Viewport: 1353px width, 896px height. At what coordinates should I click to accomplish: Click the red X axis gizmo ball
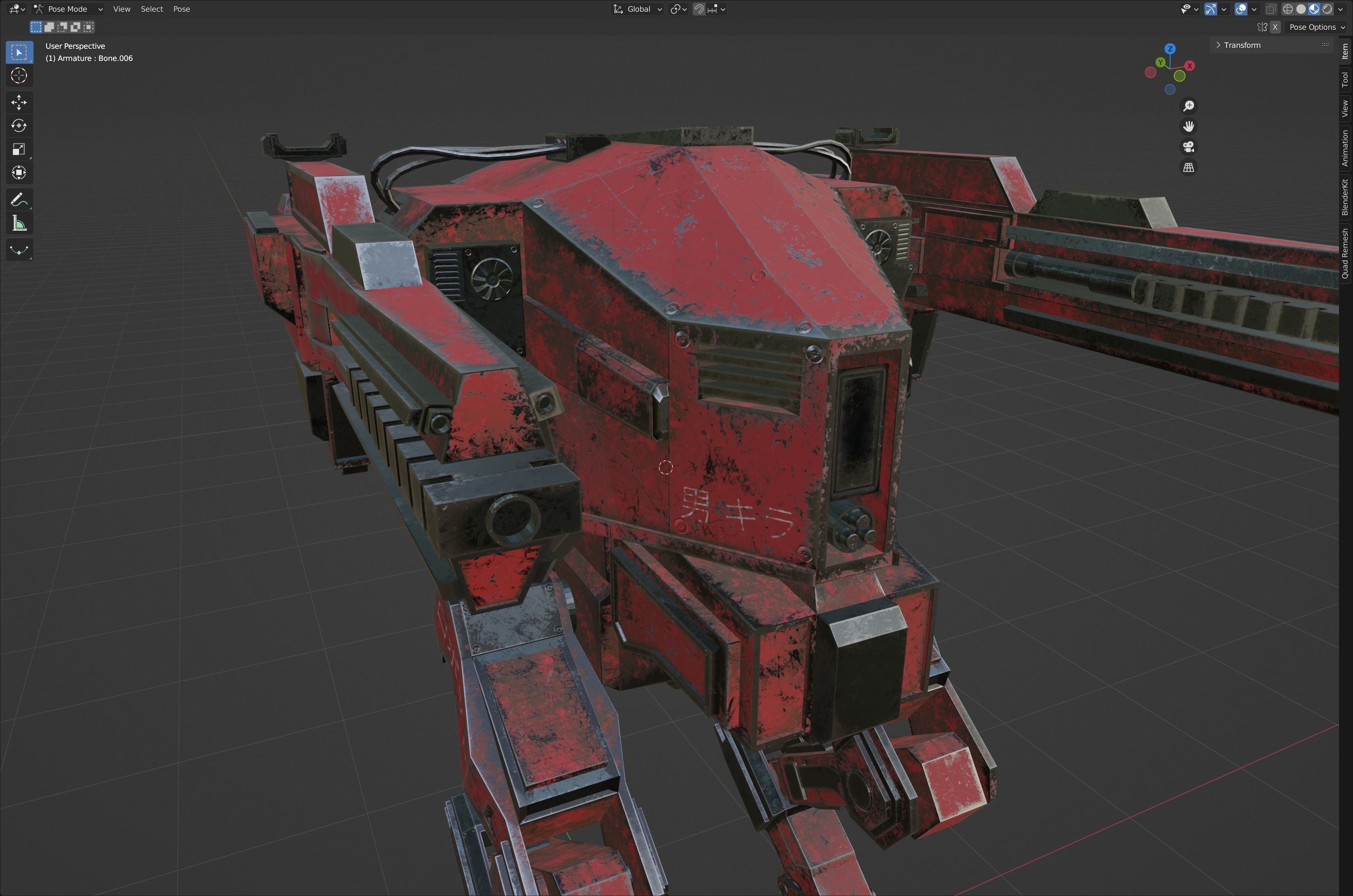click(x=1190, y=66)
